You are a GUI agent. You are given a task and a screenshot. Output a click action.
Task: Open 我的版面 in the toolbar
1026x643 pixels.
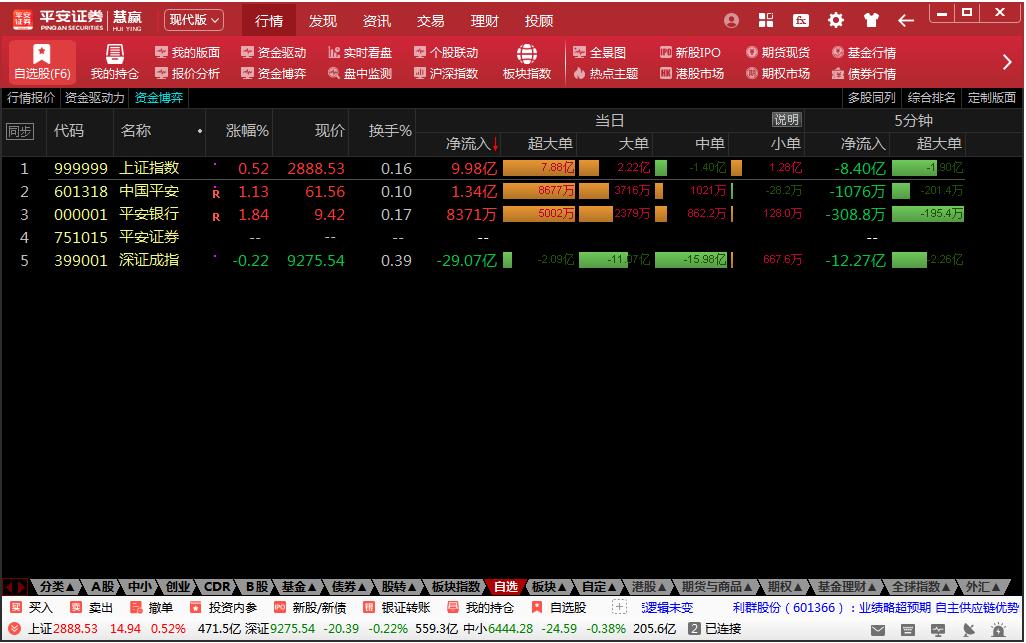tap(187, 52)
